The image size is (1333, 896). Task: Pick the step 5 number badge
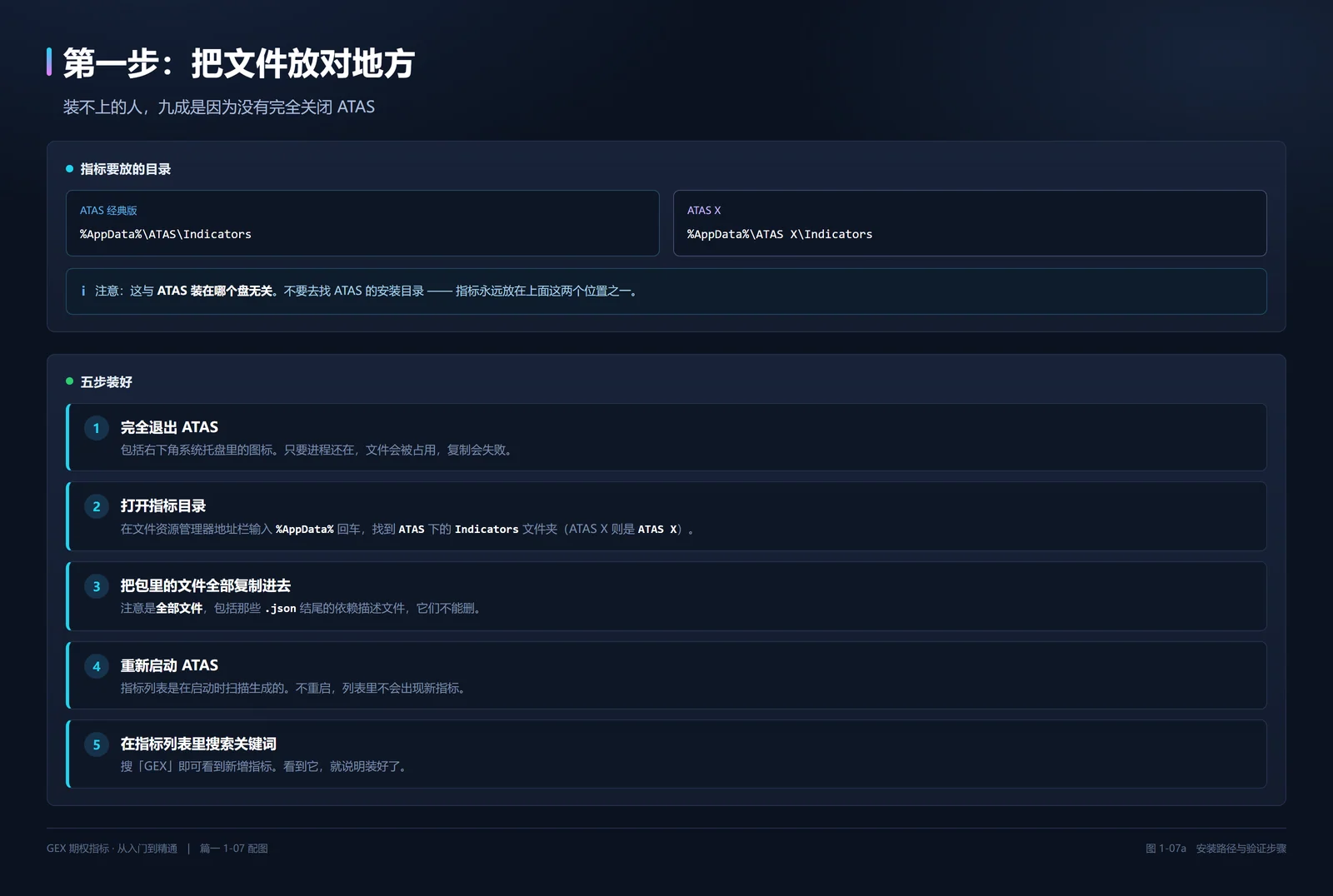tap(97, 744)
